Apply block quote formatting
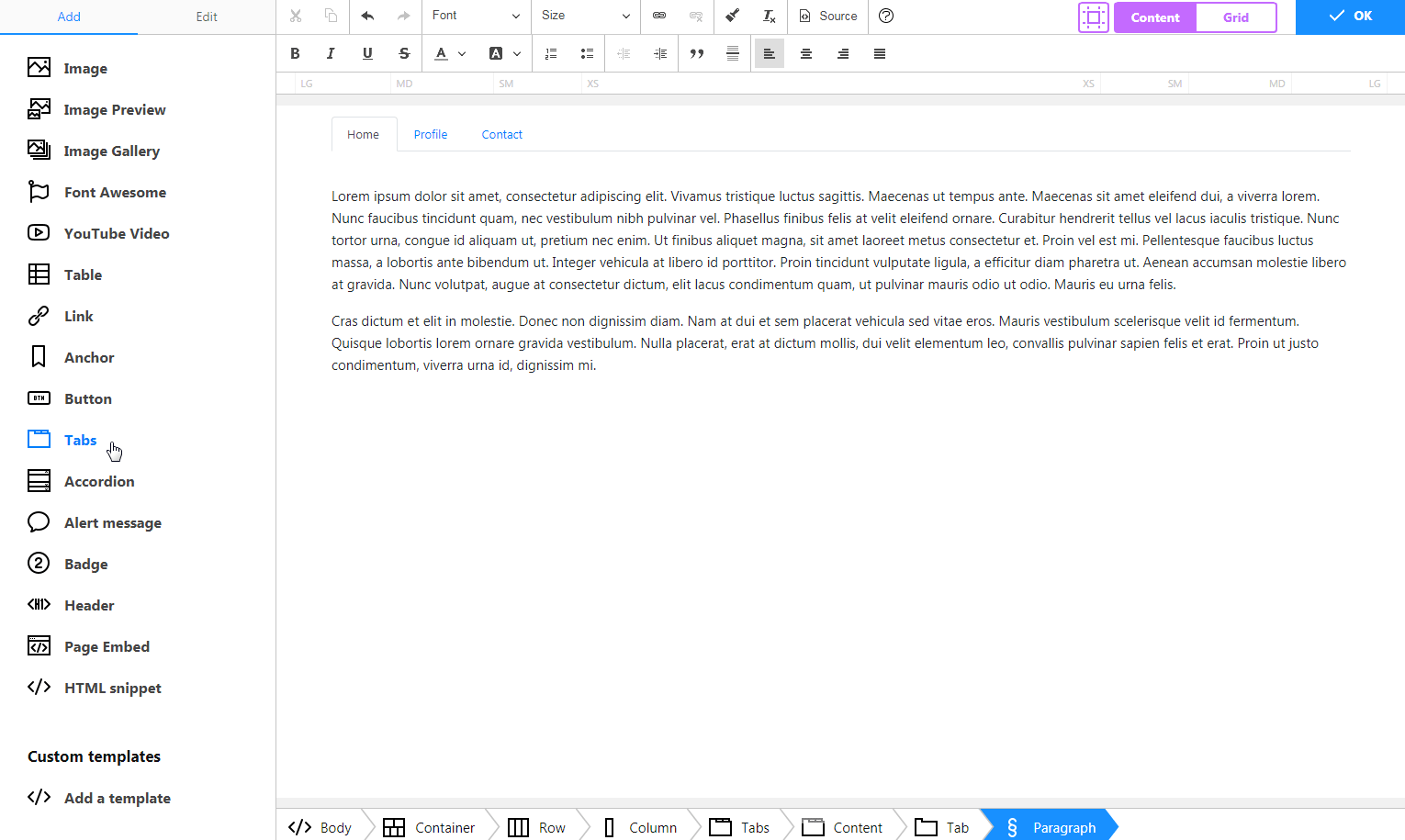 [x=697, y=53]
